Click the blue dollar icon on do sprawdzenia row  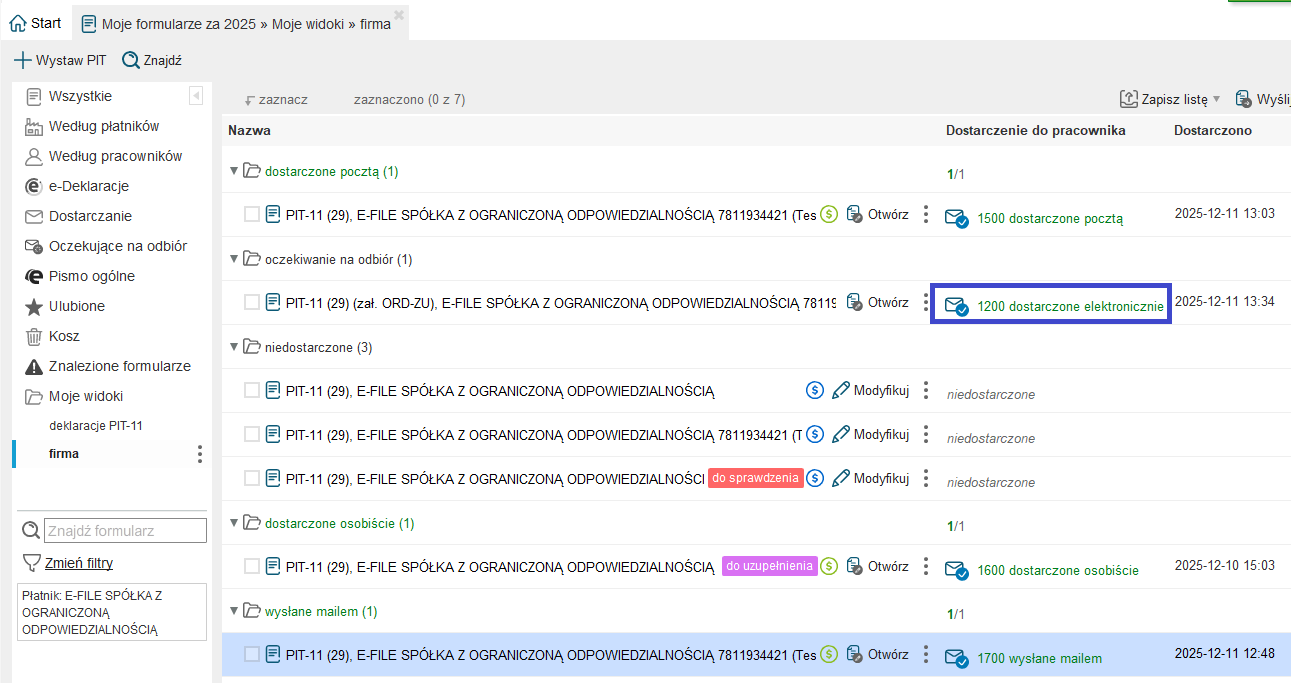pyautogui.click(x=814, y=478)
